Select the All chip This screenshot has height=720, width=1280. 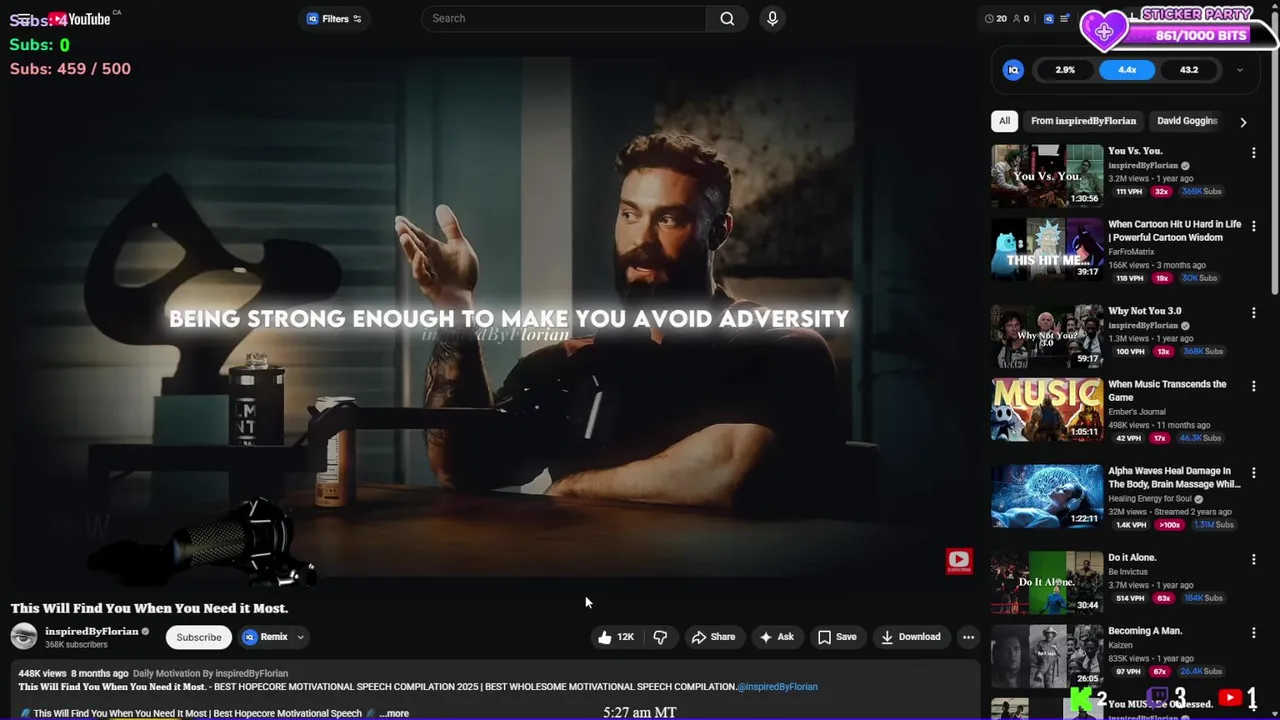point(1004,121)
